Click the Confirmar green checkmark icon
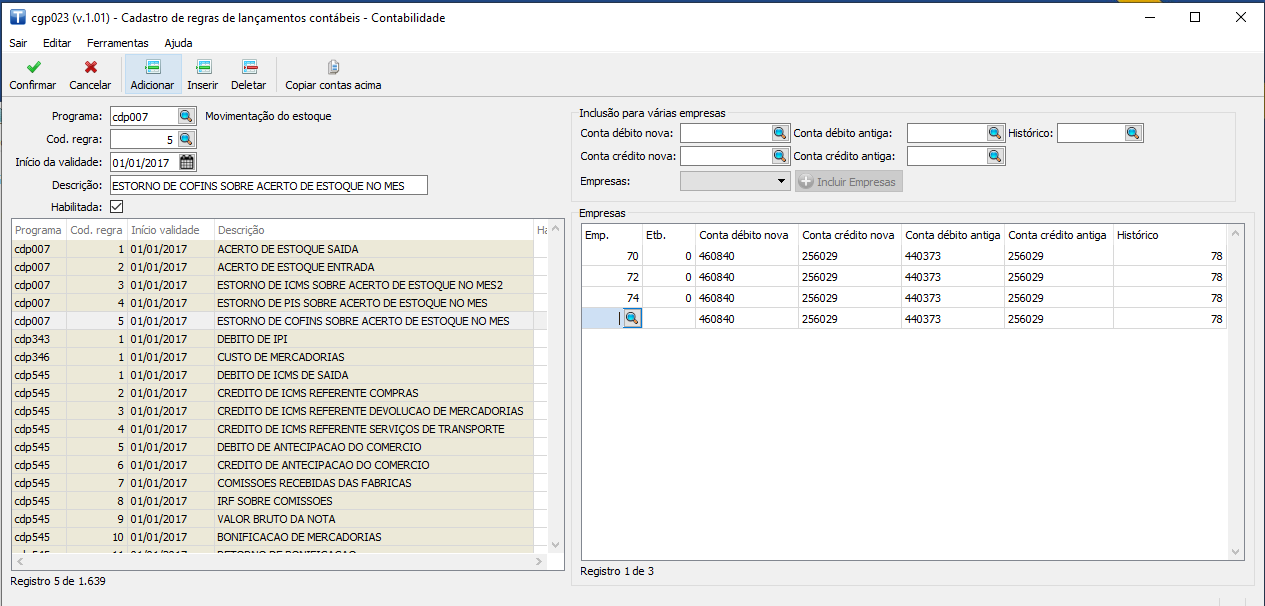1265x606 pixels. click(x=33, y=67)
